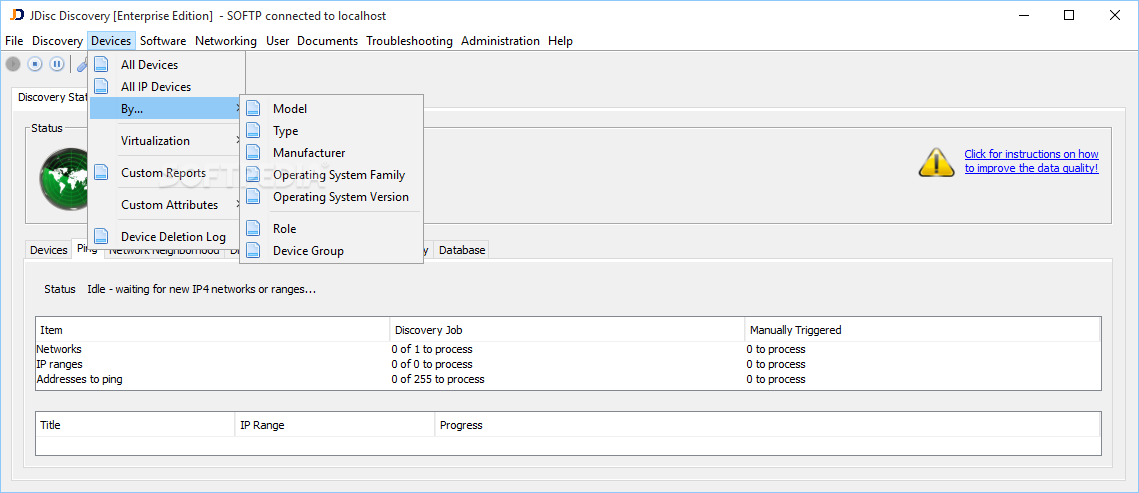Expand the By... submenu entry

[x=167, y=109]
